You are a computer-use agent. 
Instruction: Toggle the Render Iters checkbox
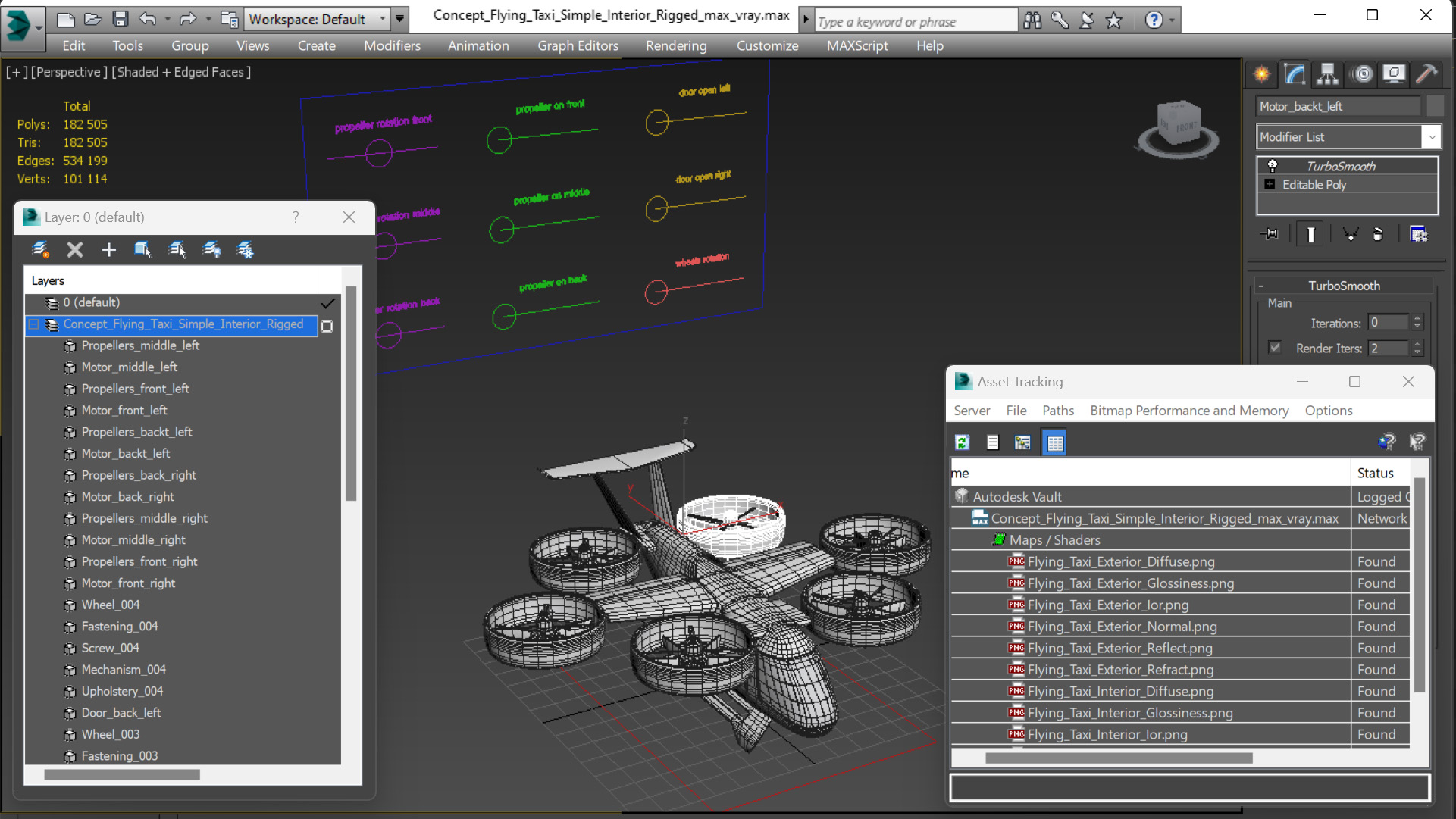tap(1275, 347)
